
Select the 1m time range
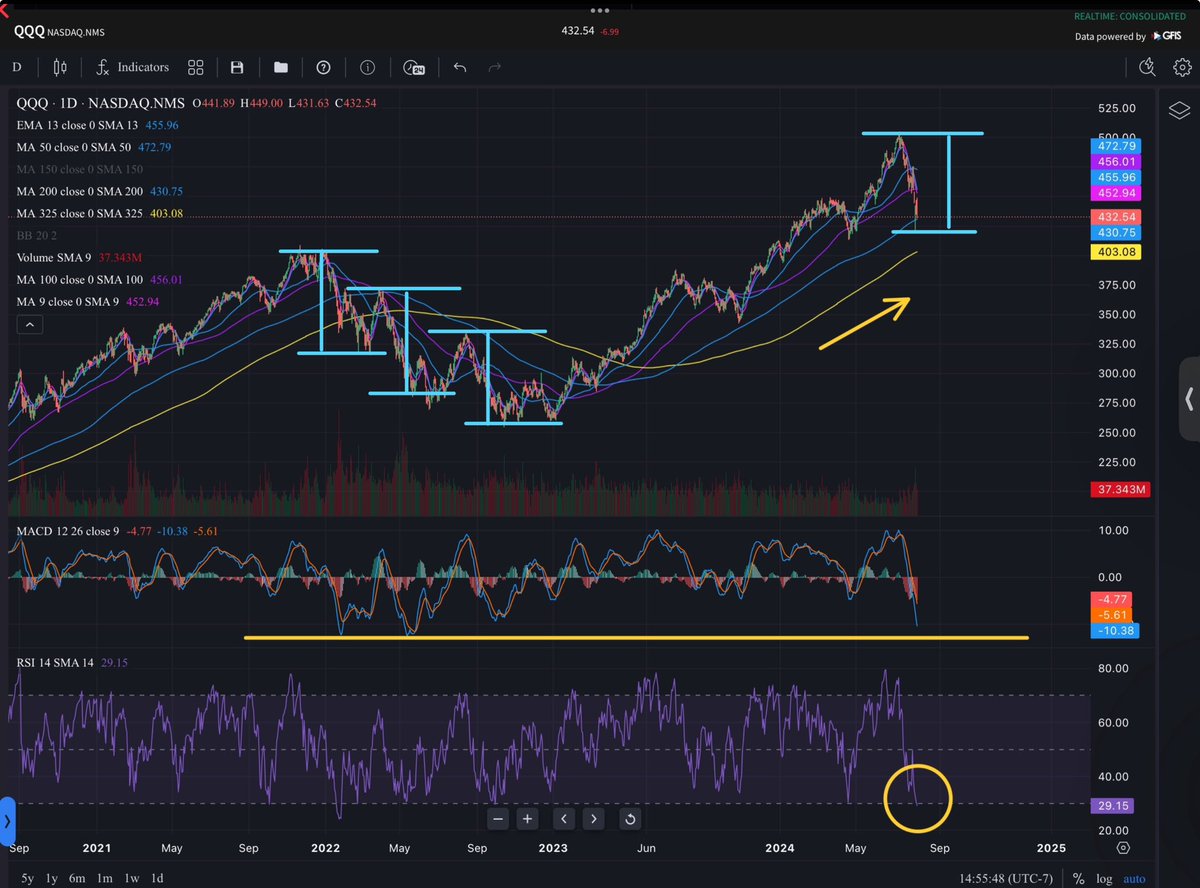tap(105, 878)
